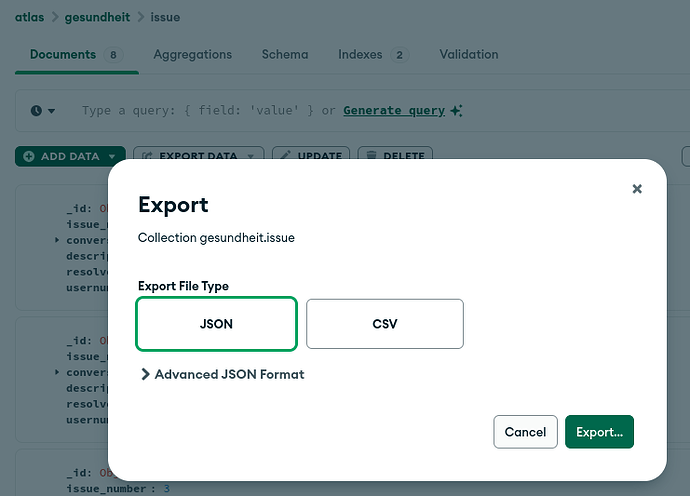Open the query history clock dropdown
The image size is (690, 496).
pyautogui.click(x=43, y=110)
